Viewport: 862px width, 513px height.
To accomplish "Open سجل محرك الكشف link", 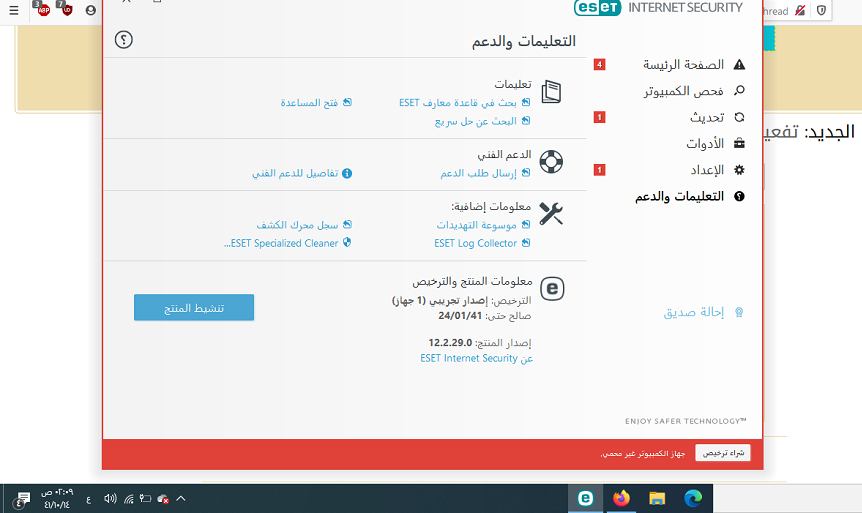I will 297,225.
